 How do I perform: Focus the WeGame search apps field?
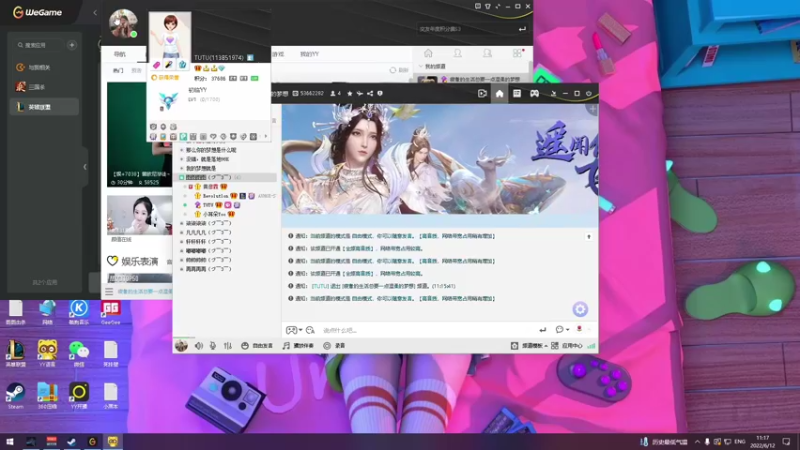(40, 45)
